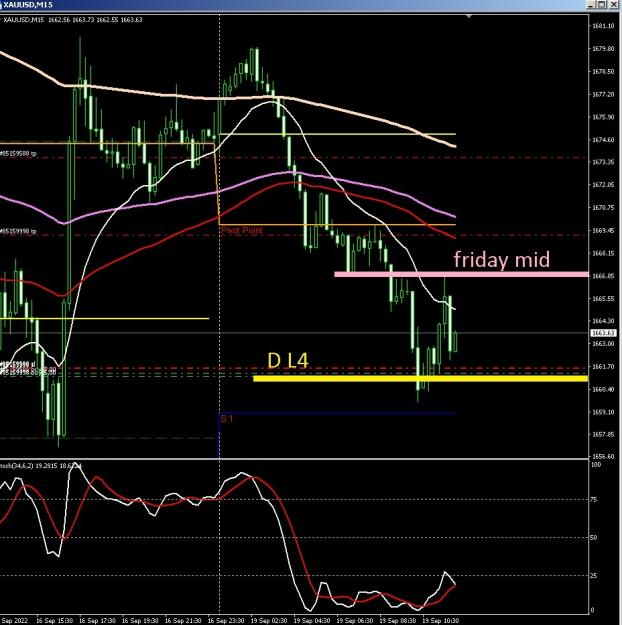Click the XAUUSD,M15 window title
Image resolution: width=622 pixels, height=625 pixels.
[x=28, y=5]
